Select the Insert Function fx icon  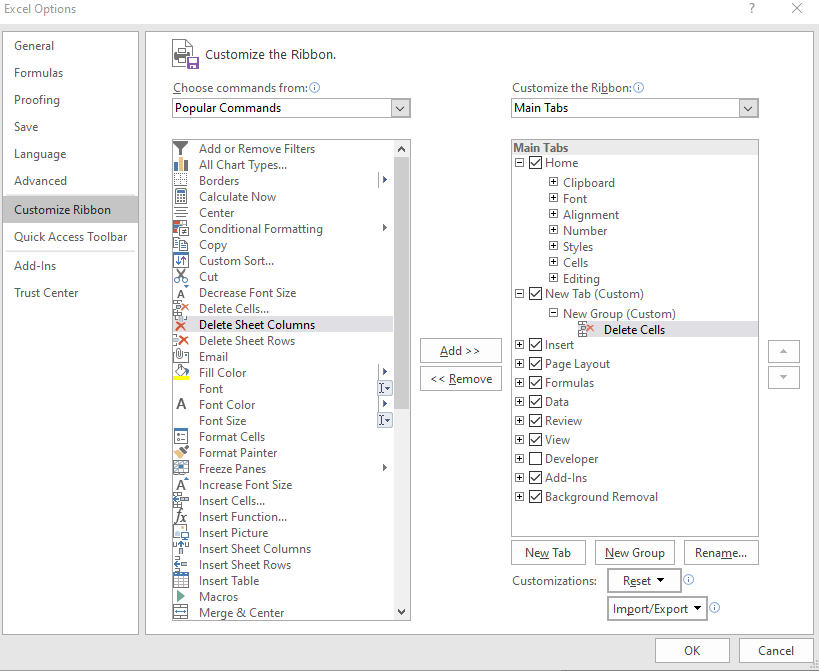[x=181, y=517]
